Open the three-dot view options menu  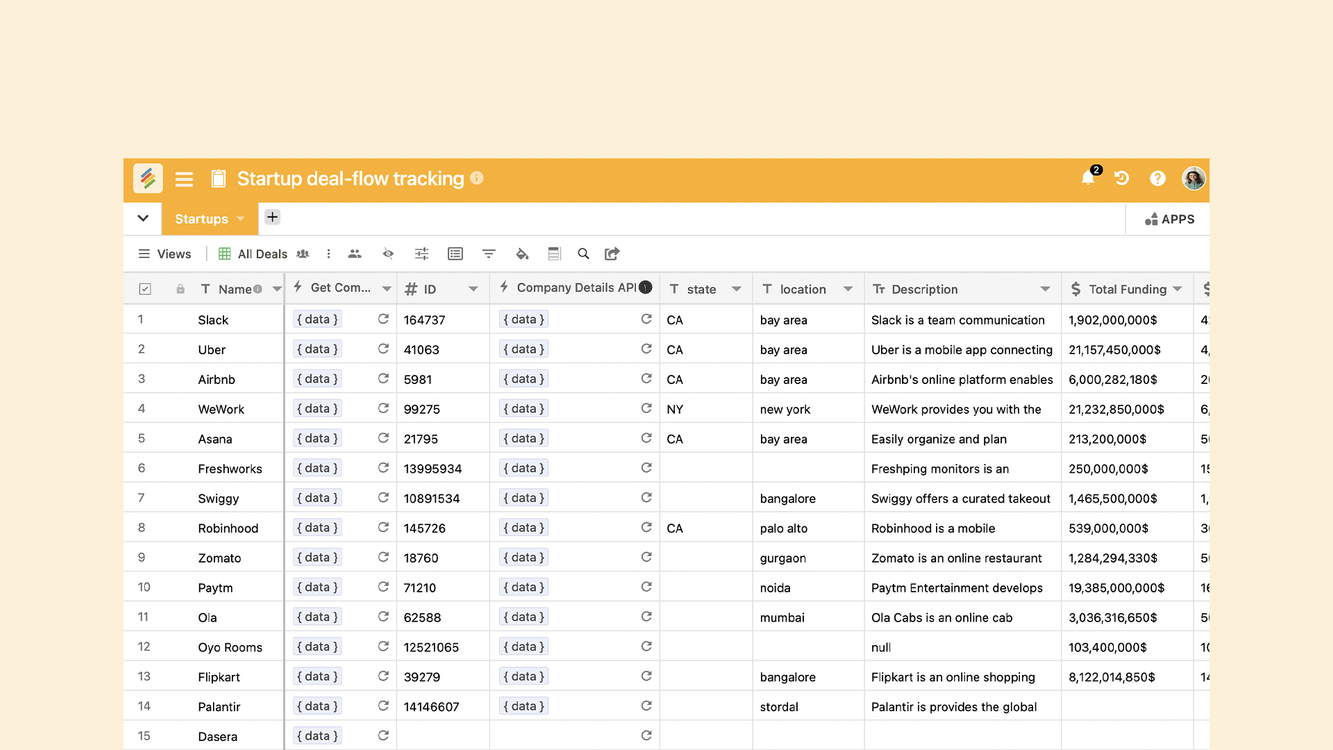tap(328, 254)
